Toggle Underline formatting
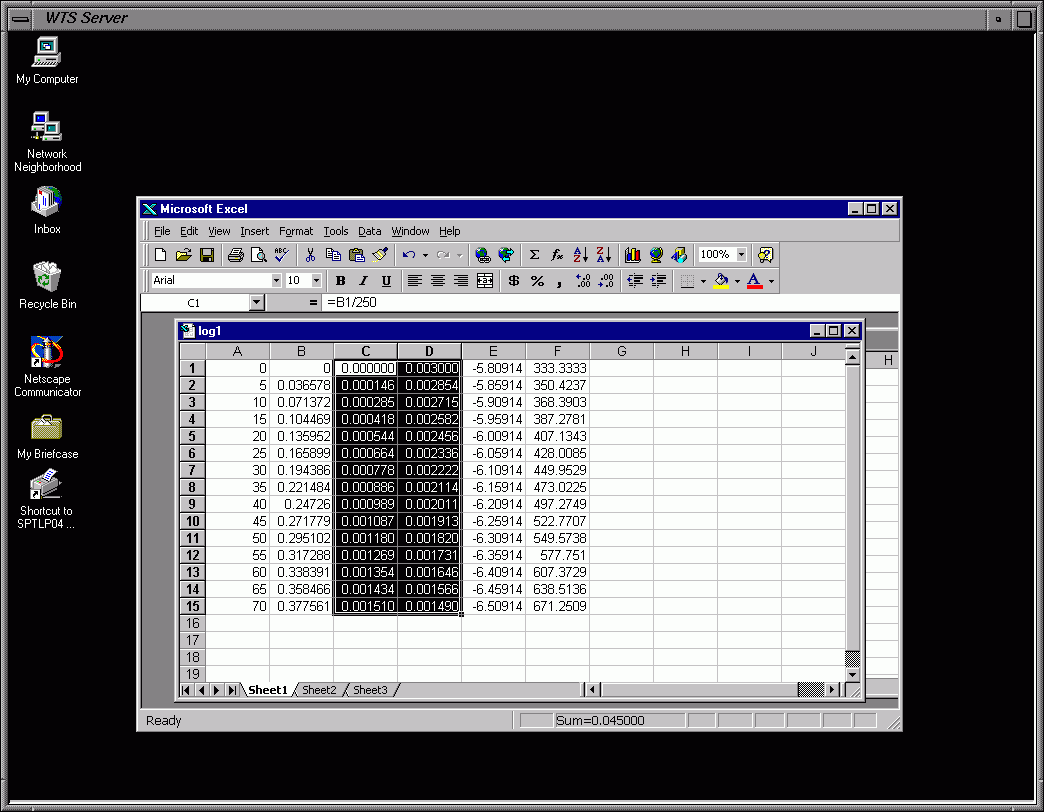The width and height of the screenshot is (1044, 812). pos(386,281)
